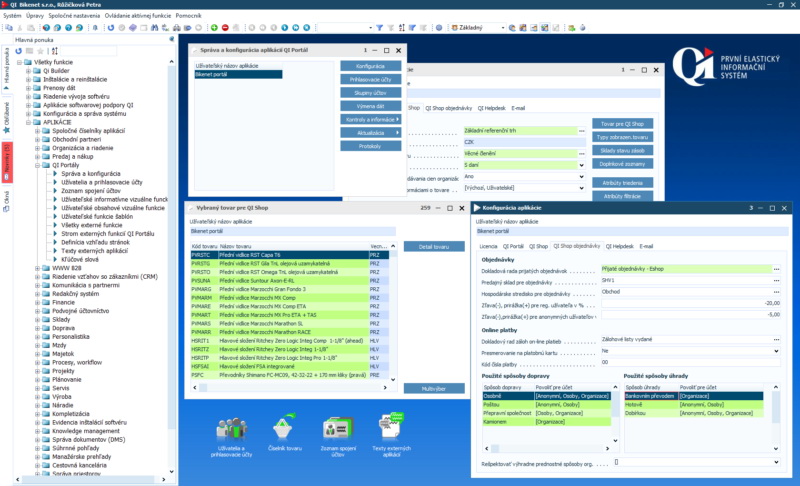Click the blue funnel filter icon
Screen dimensions: 800x486
379,28
